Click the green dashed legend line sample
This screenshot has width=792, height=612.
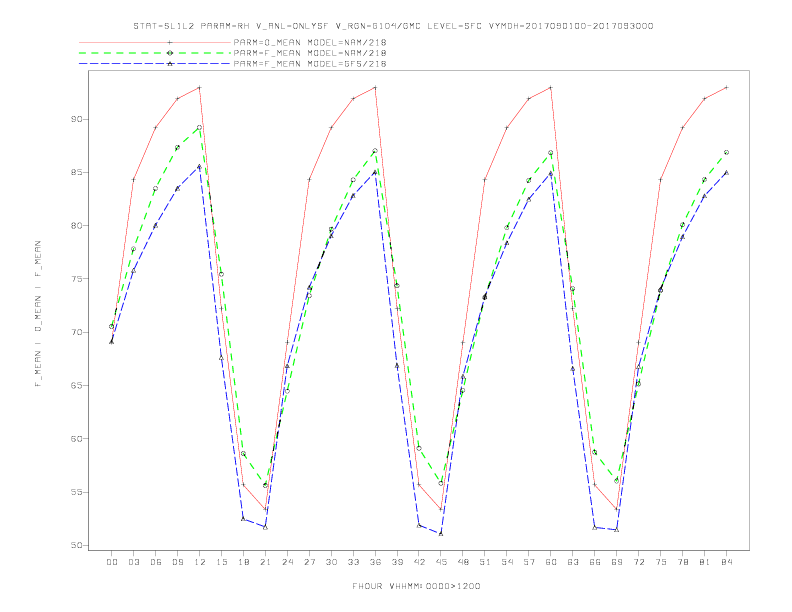click(x=155, y=53)
